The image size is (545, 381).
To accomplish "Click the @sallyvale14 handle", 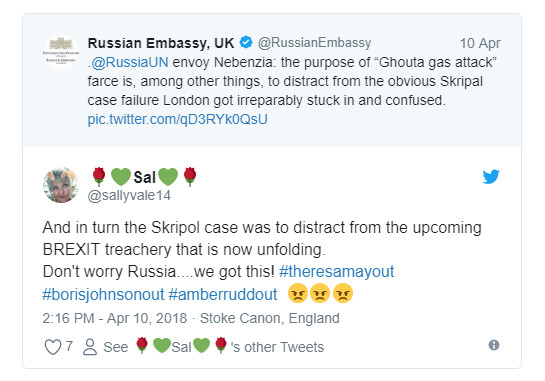I will coord(129,195).
